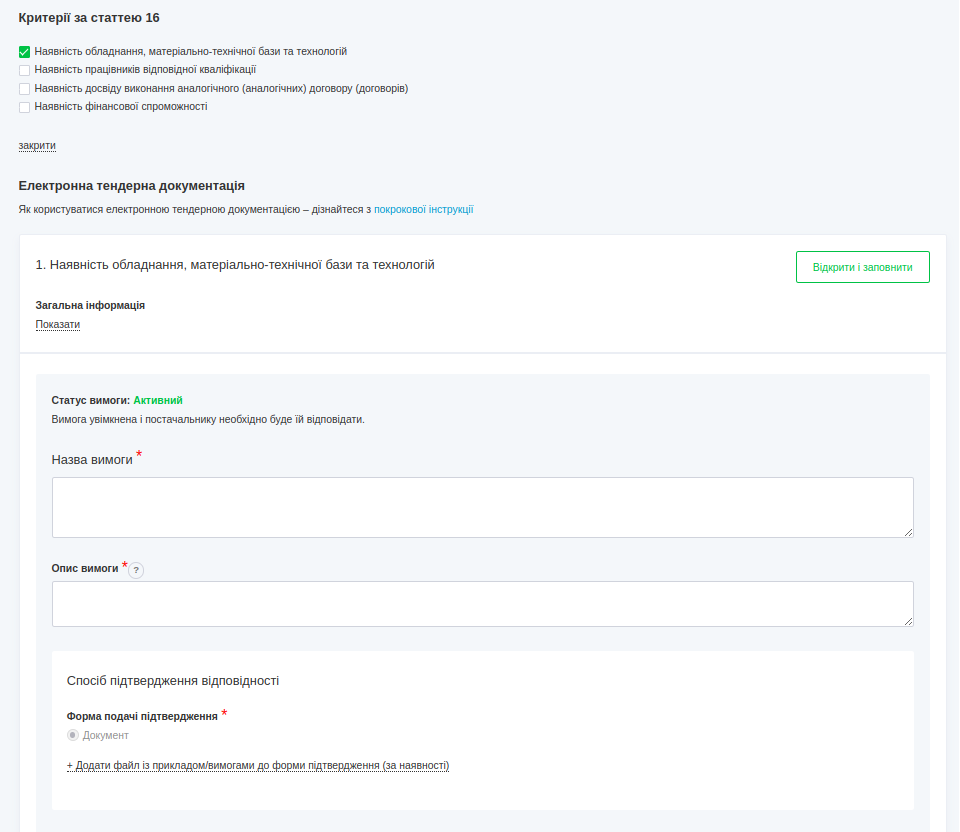The height and width of the screenshot is (832, 960).
Task: Open the покрокової інструкції link
Action: 423,210
